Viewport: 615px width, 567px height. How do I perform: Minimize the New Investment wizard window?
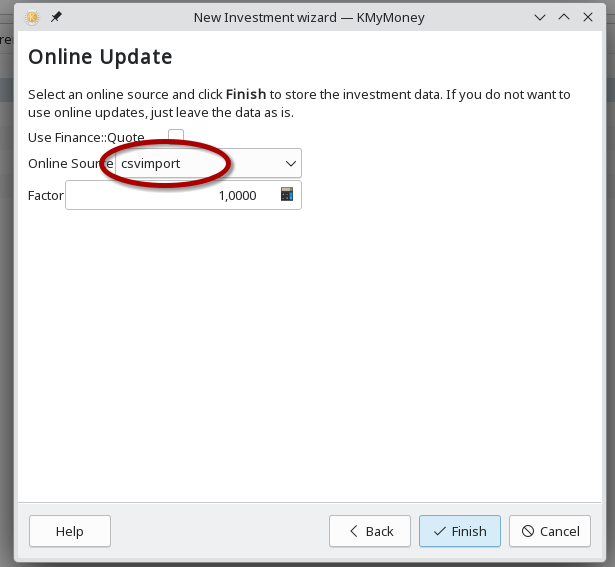coord(540,17)
